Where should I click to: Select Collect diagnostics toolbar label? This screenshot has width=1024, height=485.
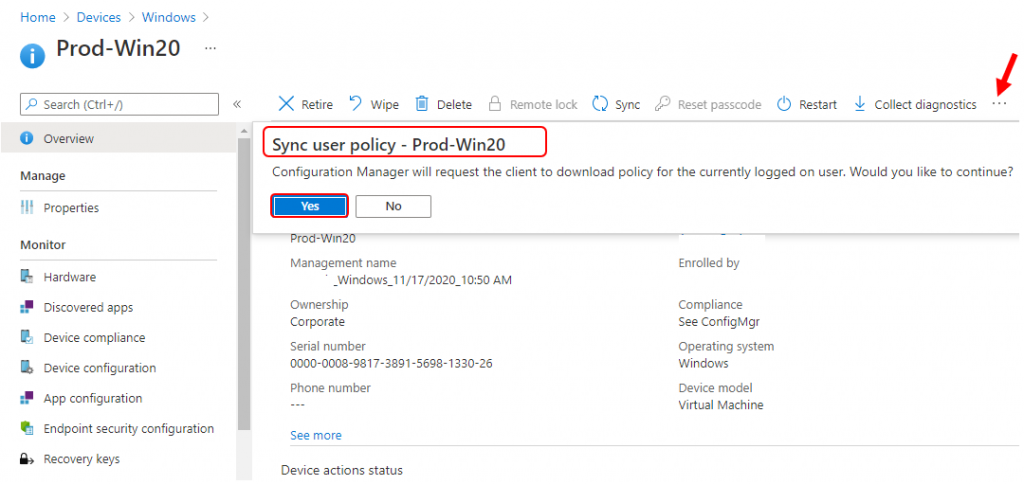(925, 104)
